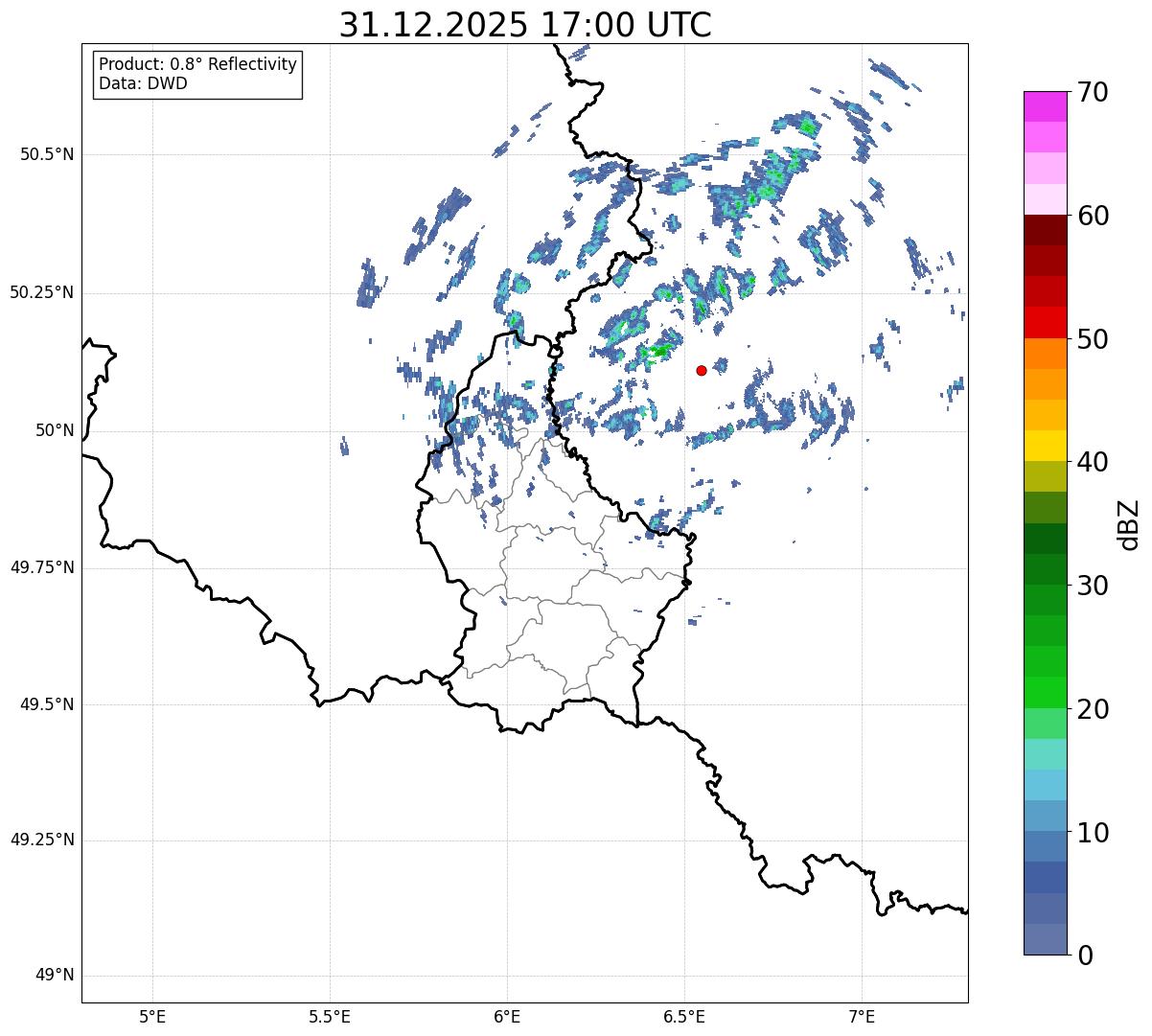Select the bright magenta swatch atop the colorbar
1152x1036 pixels.
click(x=1045, y=106)
